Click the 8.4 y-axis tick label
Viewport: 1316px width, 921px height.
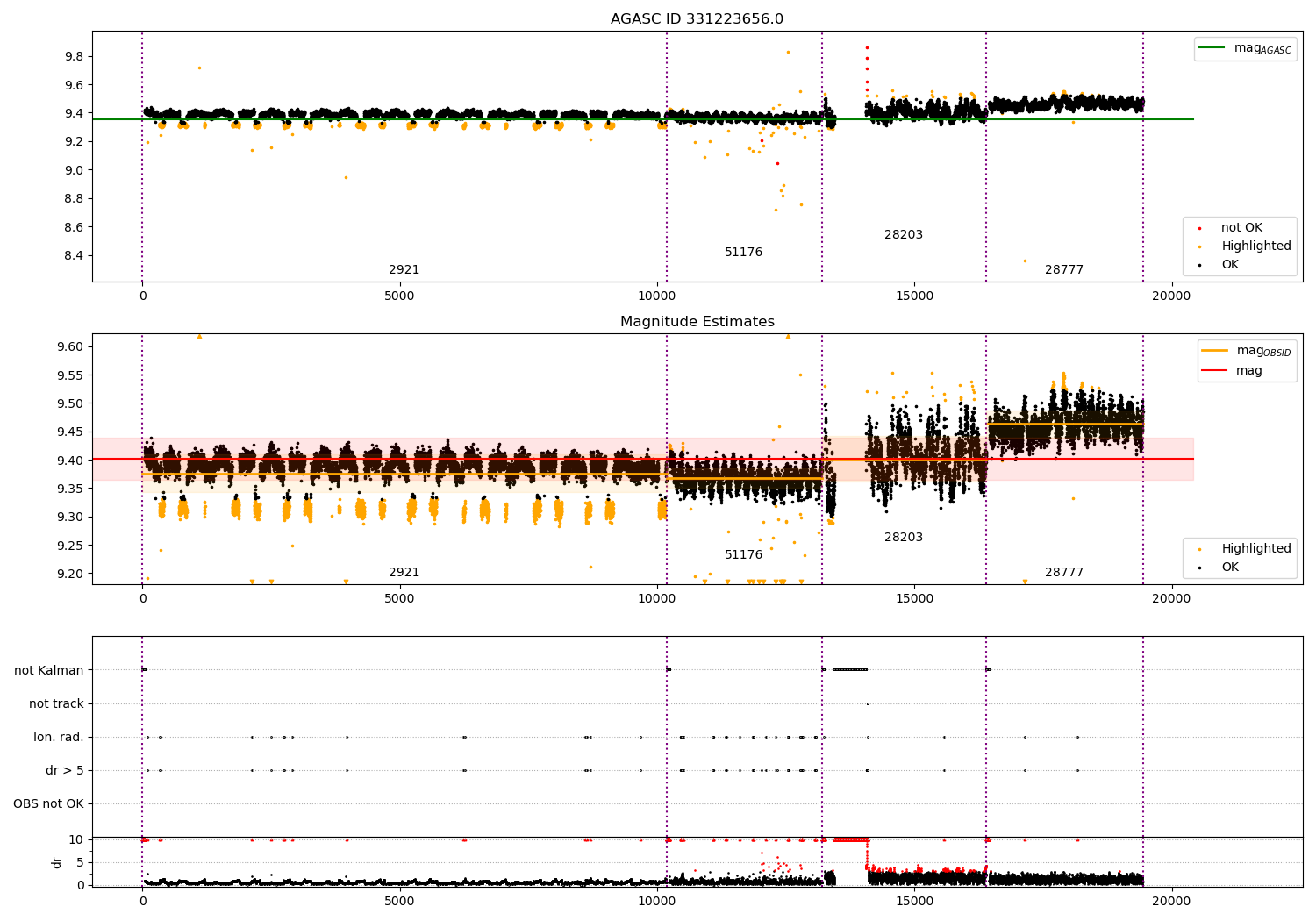[x=75, y=255]
